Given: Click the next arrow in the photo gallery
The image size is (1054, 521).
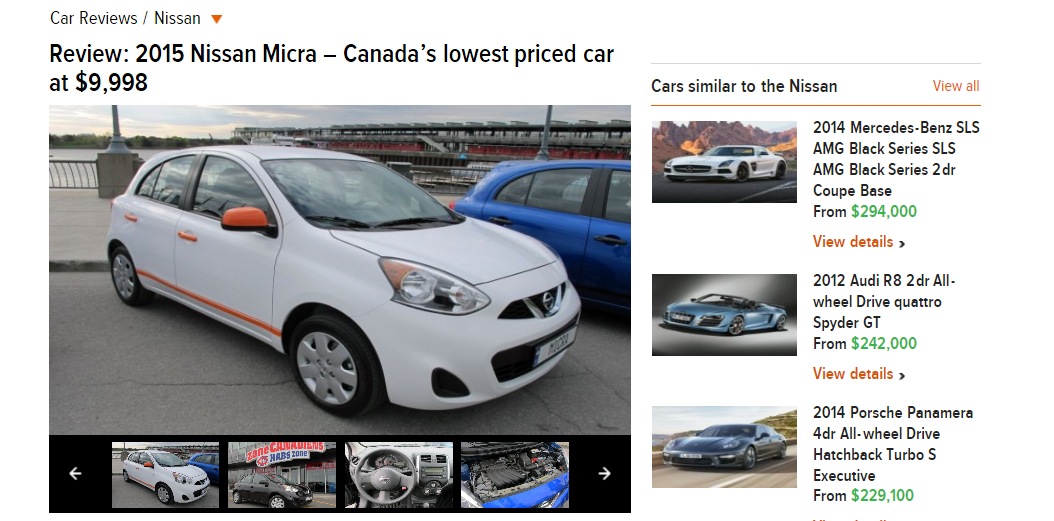Looking at the screenshot, I should point(604,474).
